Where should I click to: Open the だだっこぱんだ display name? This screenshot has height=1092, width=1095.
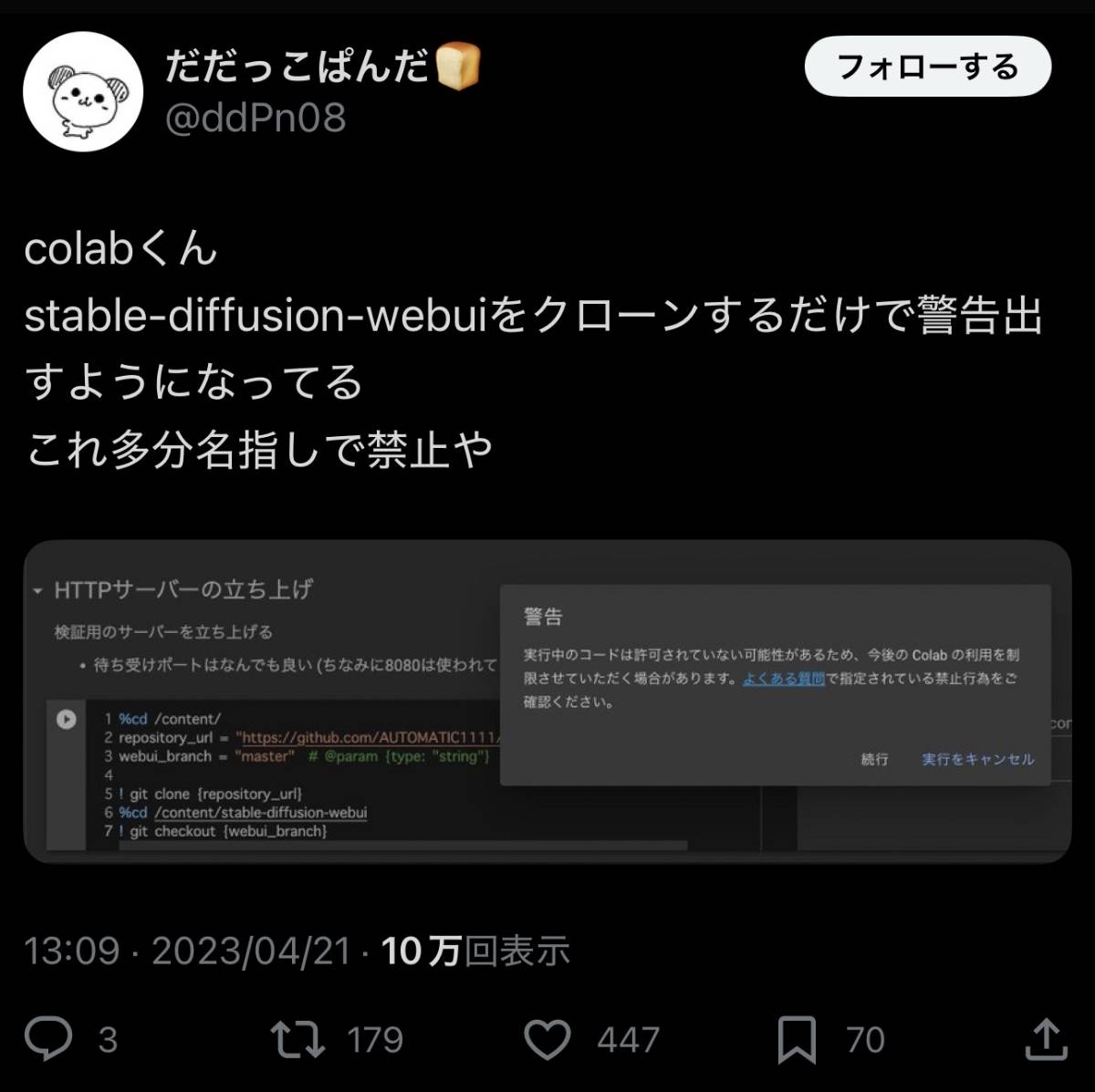[x=297, y=67]
